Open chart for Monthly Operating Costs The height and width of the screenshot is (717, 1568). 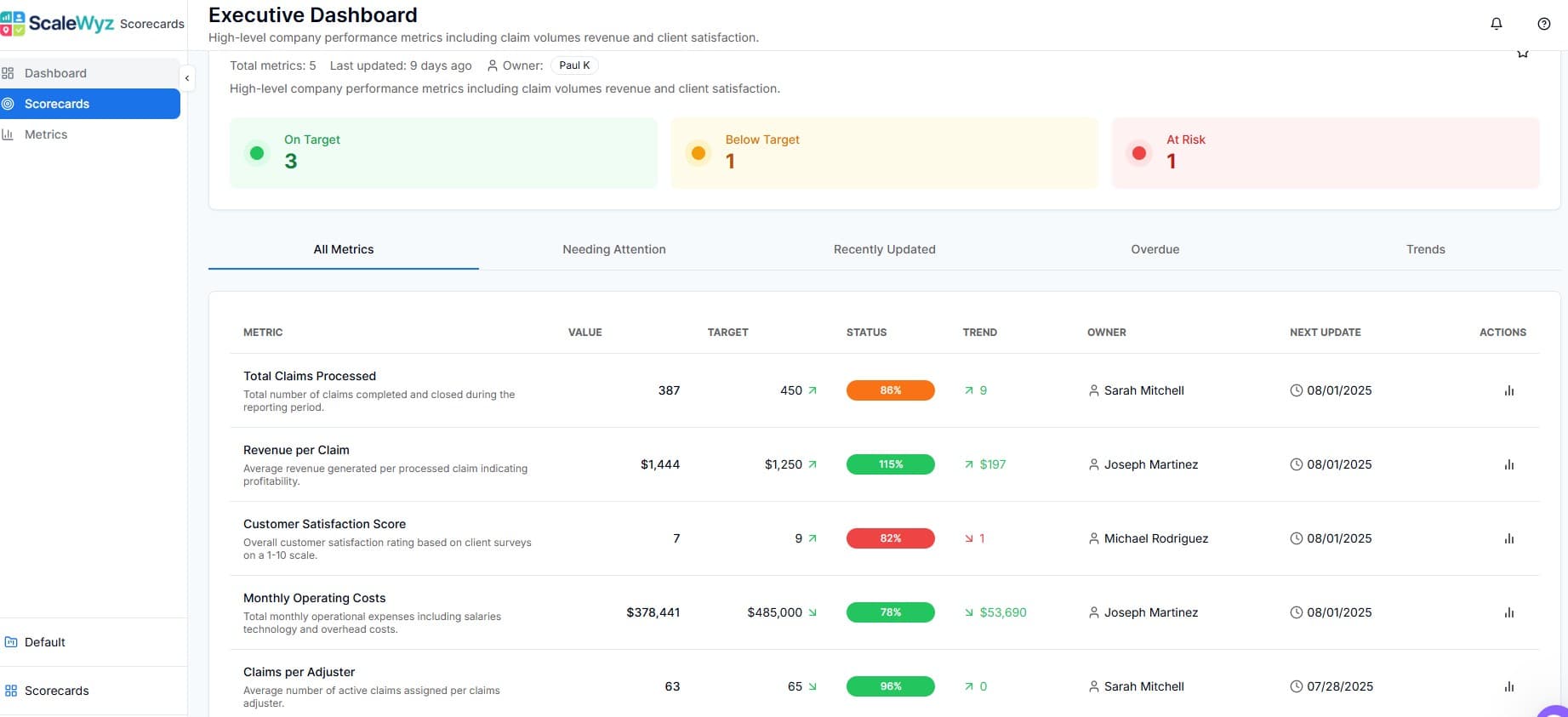(1508, 612)
